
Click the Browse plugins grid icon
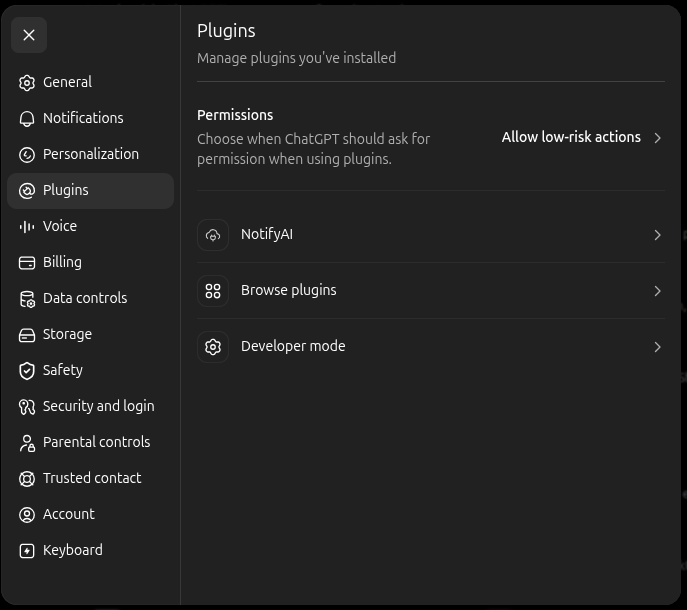213,291
